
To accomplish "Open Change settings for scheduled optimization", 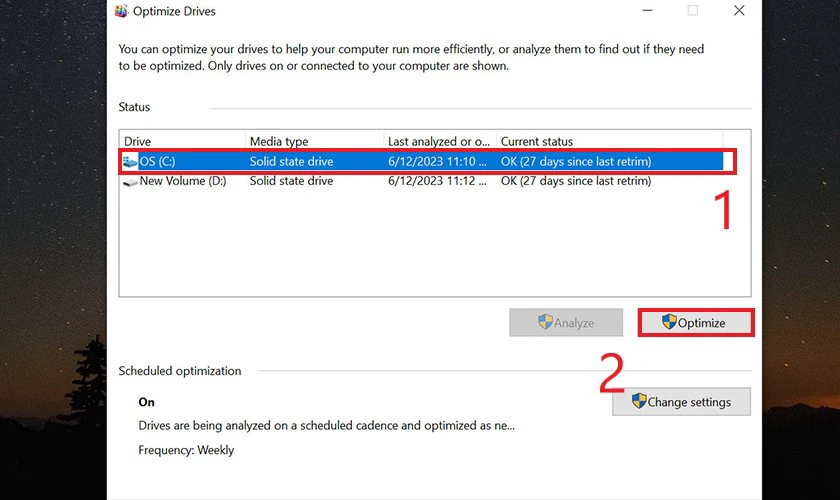I will coord(681,402).
